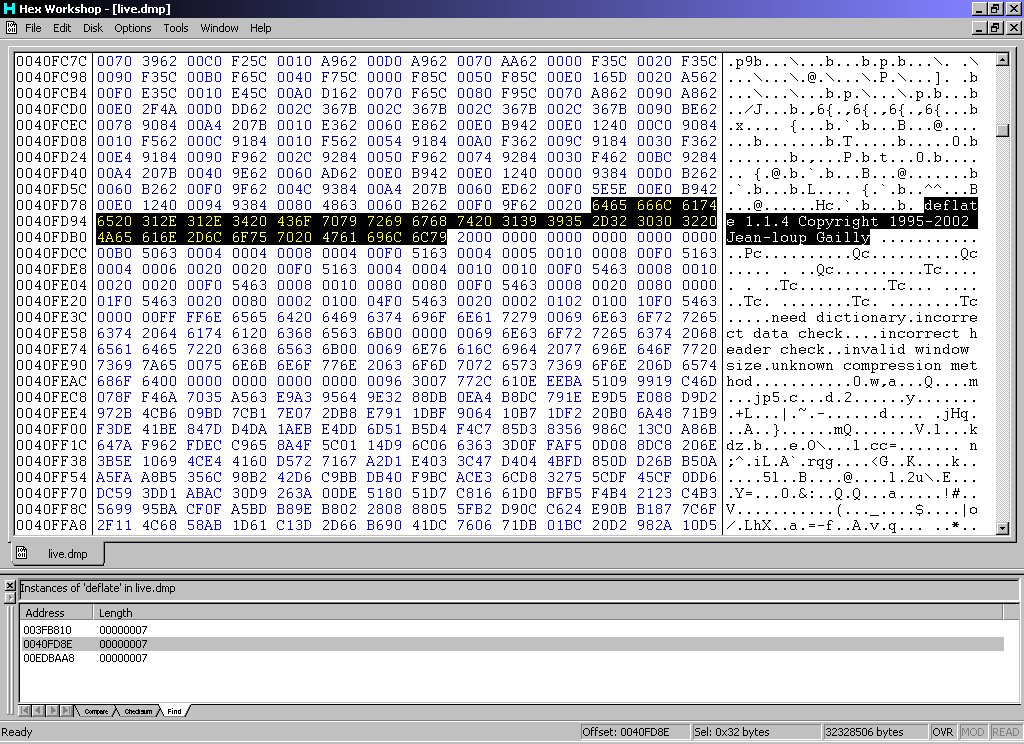Click 'Instances of deflate in live.dmp' heading
Screen dimensions: 1024x744
pos(98,588)
